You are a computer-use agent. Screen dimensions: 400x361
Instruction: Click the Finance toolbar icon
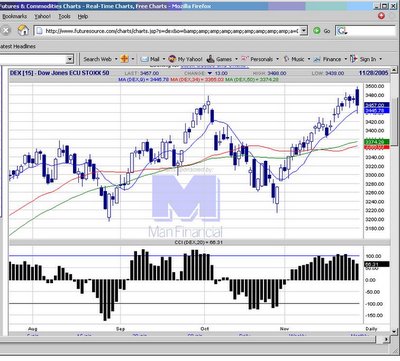pos(317,59)
